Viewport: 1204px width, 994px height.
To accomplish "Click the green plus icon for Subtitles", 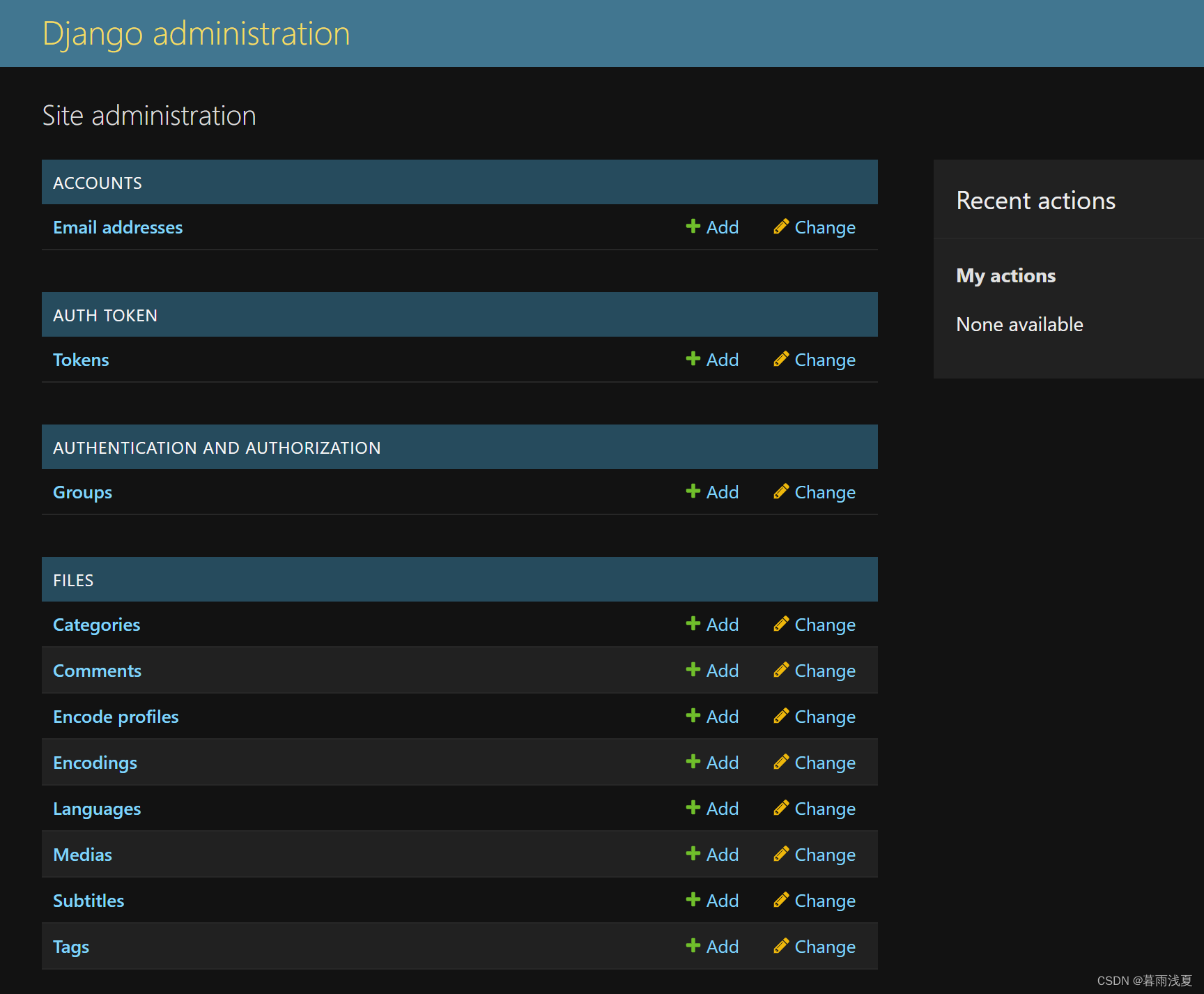I will [x=693, y=899].
